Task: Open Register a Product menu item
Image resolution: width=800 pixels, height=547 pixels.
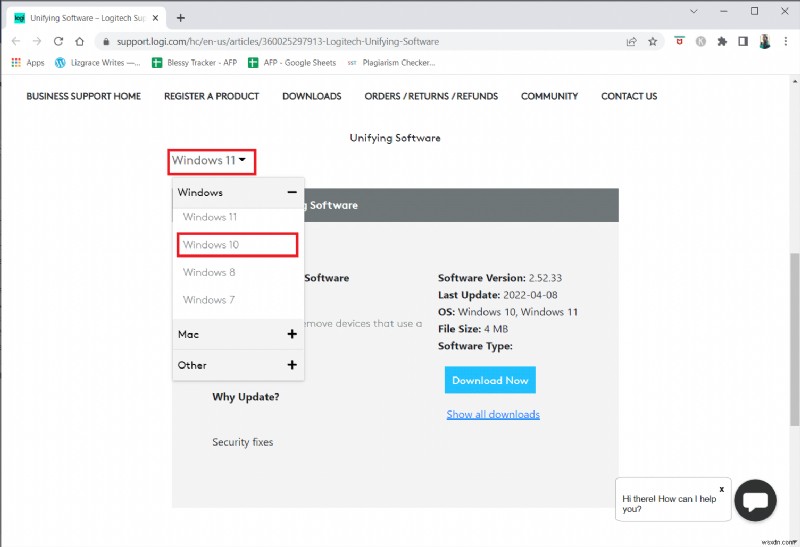Action: pos(211,96)
